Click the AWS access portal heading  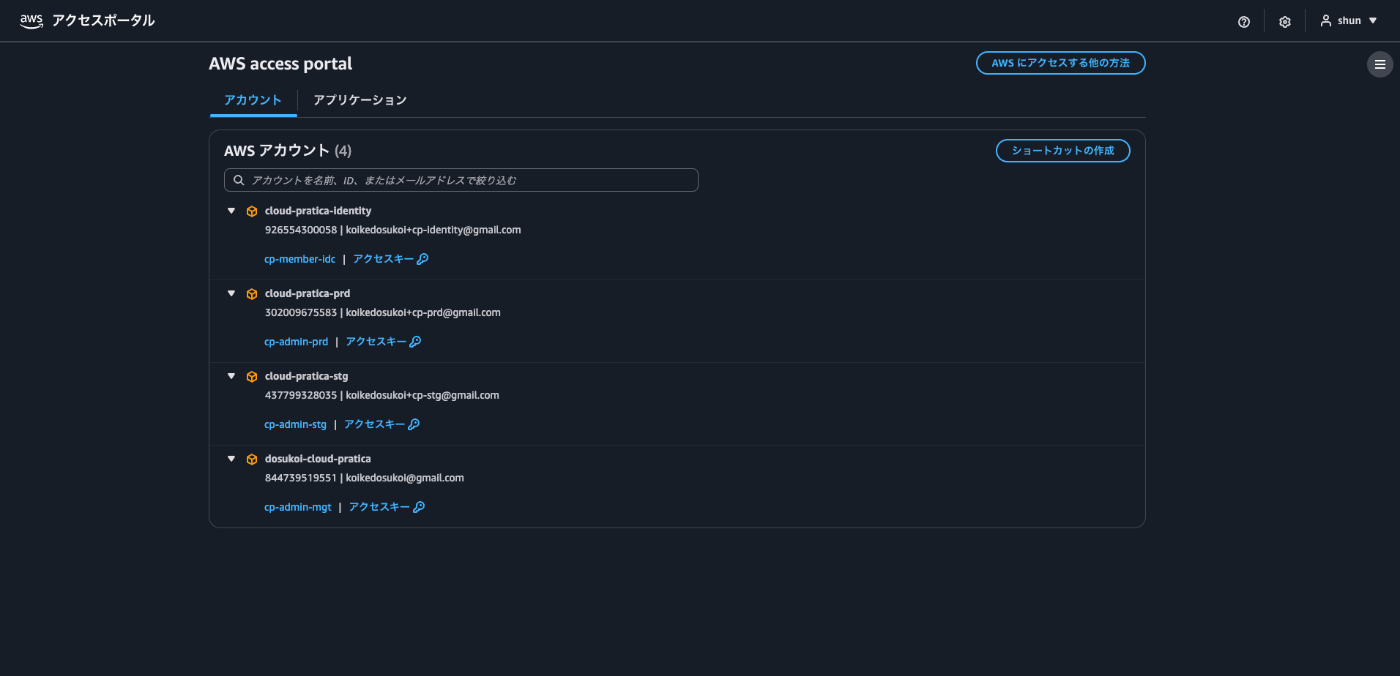[x=280, y=64]
